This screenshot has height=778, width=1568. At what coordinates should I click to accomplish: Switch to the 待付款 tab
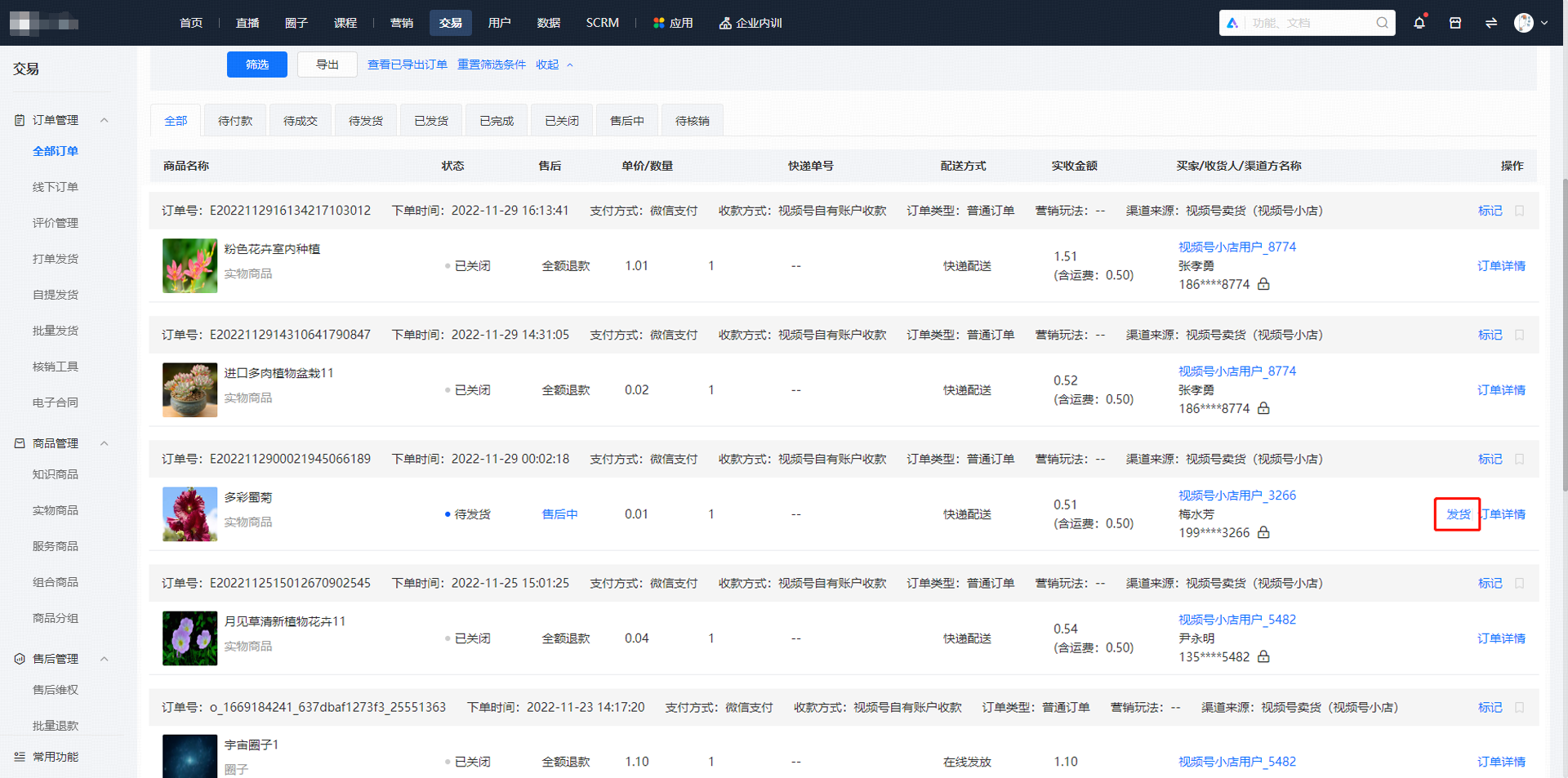235,121
